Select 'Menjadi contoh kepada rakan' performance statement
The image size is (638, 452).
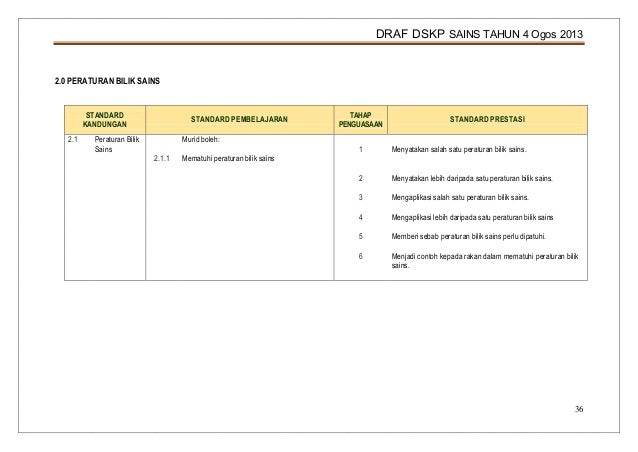click(485, 260)
